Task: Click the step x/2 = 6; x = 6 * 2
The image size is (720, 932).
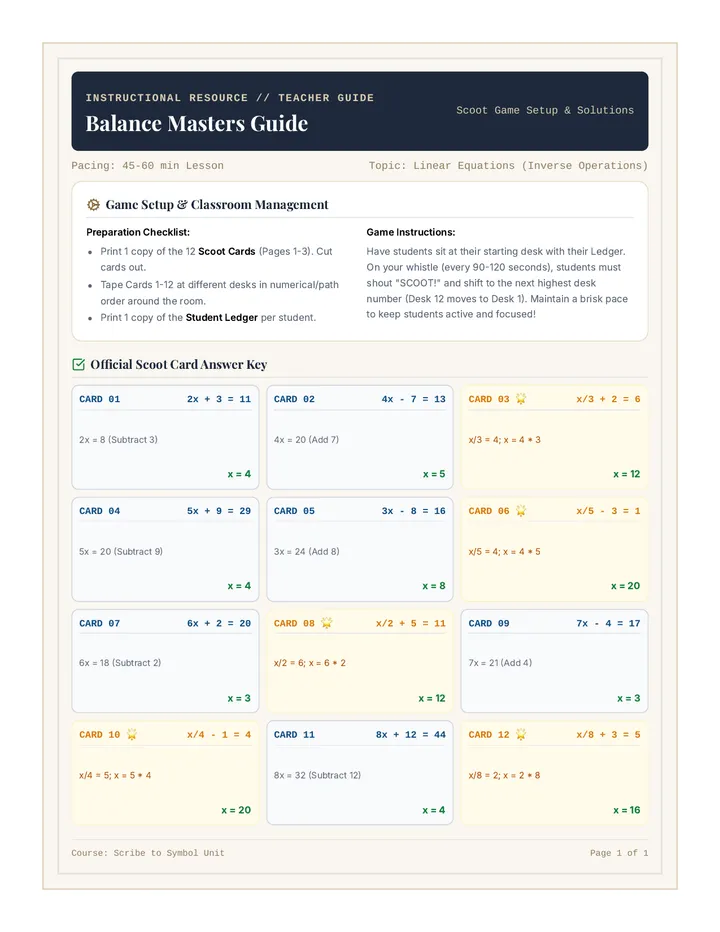Action: [x=310, y=663]
